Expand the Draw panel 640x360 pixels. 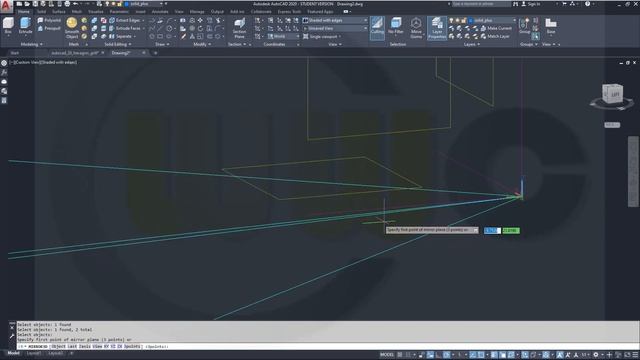162,44
